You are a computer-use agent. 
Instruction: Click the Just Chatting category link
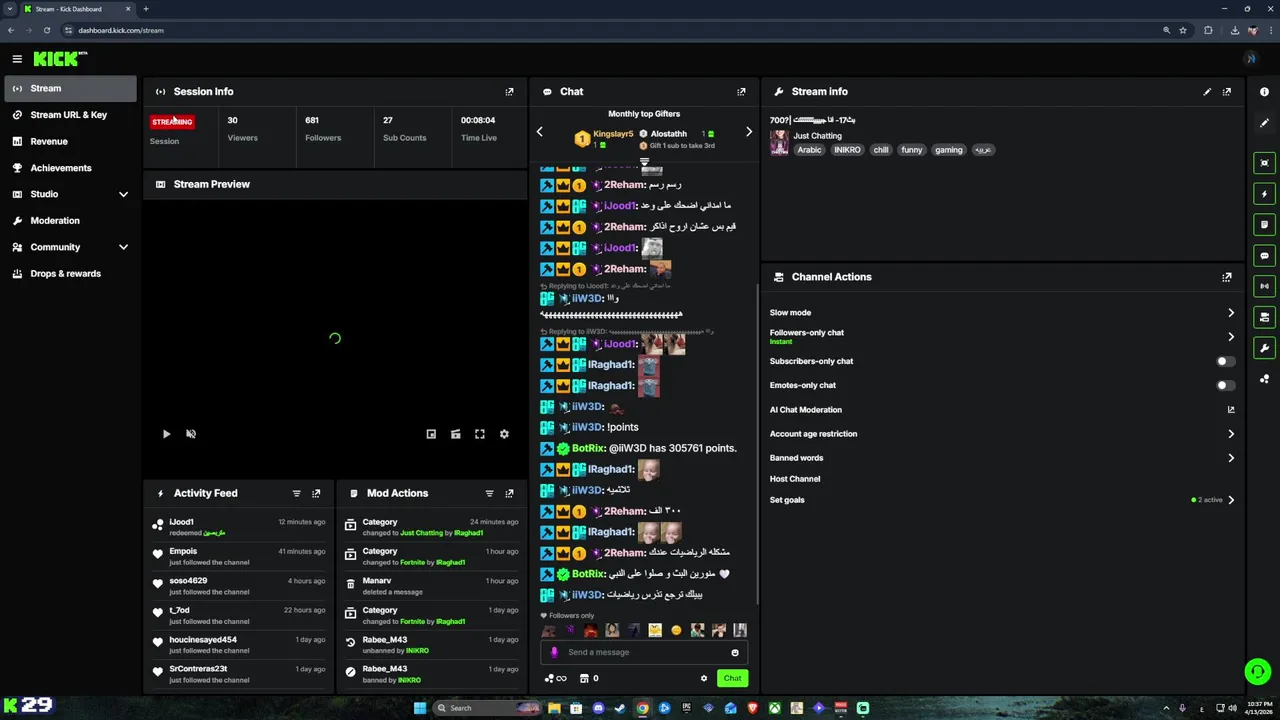[x=817, y=136]
